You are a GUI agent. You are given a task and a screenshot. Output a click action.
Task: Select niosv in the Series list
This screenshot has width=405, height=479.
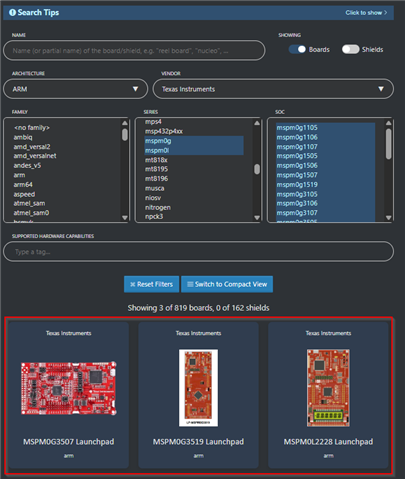[x=153, y=198]
